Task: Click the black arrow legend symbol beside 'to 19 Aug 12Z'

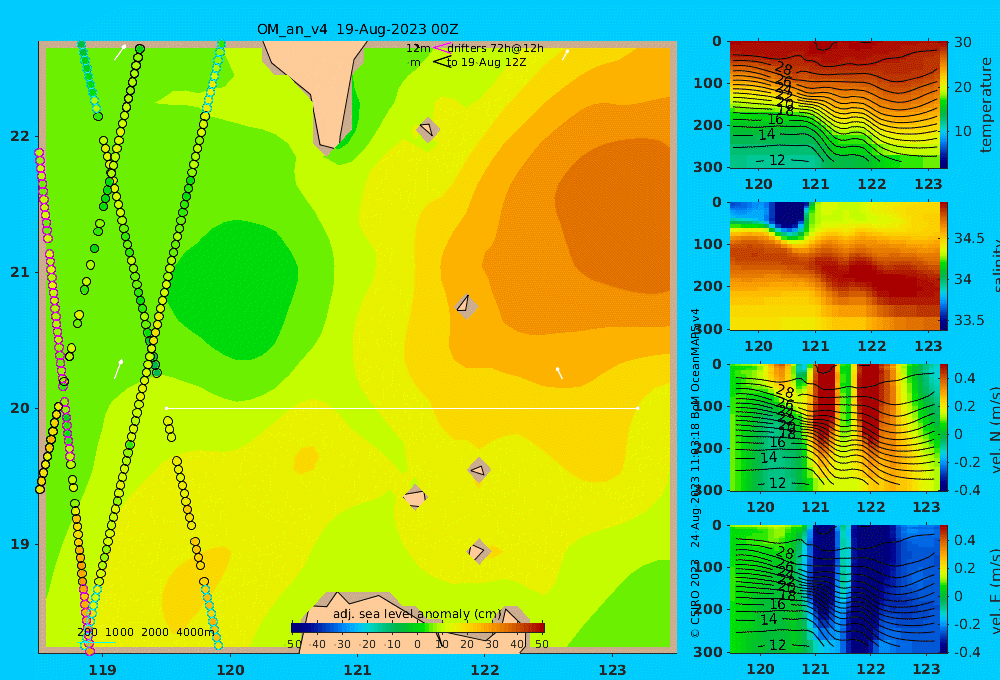Action: point(442,62)
